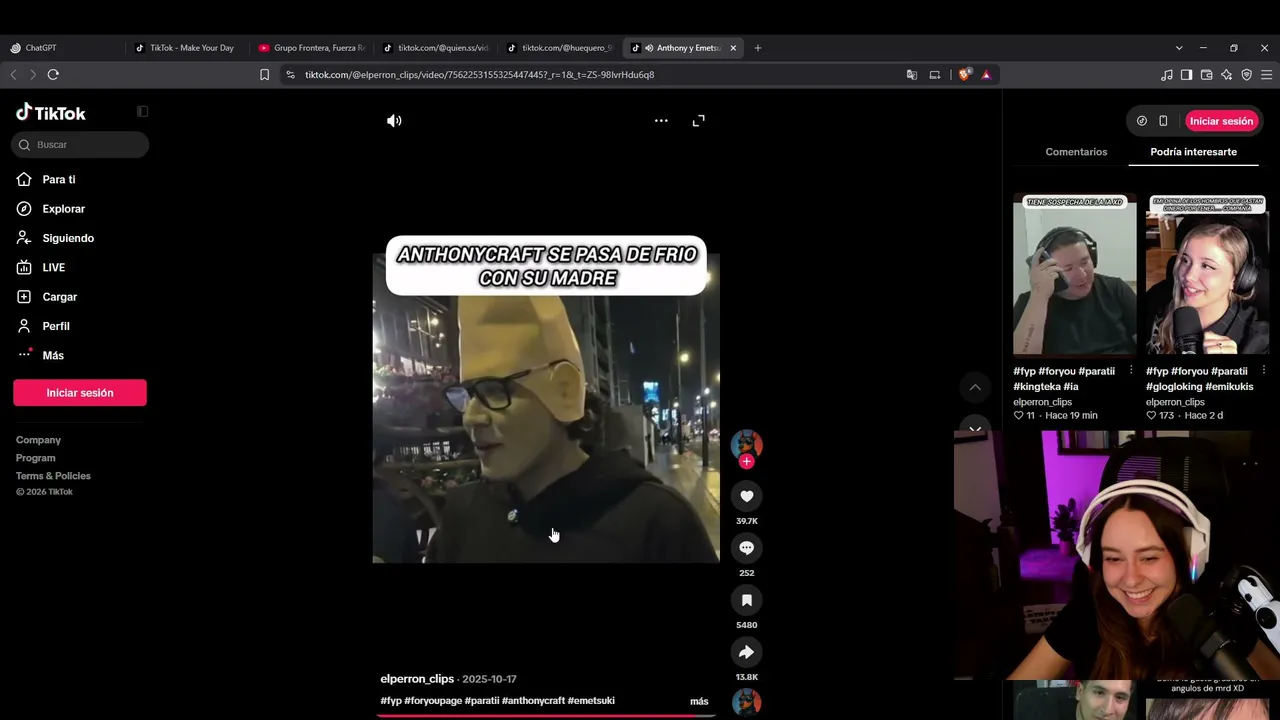Screen dimensions: 1280x720
Task: Save the video with the bookmark icon
Action: [746, 600]
